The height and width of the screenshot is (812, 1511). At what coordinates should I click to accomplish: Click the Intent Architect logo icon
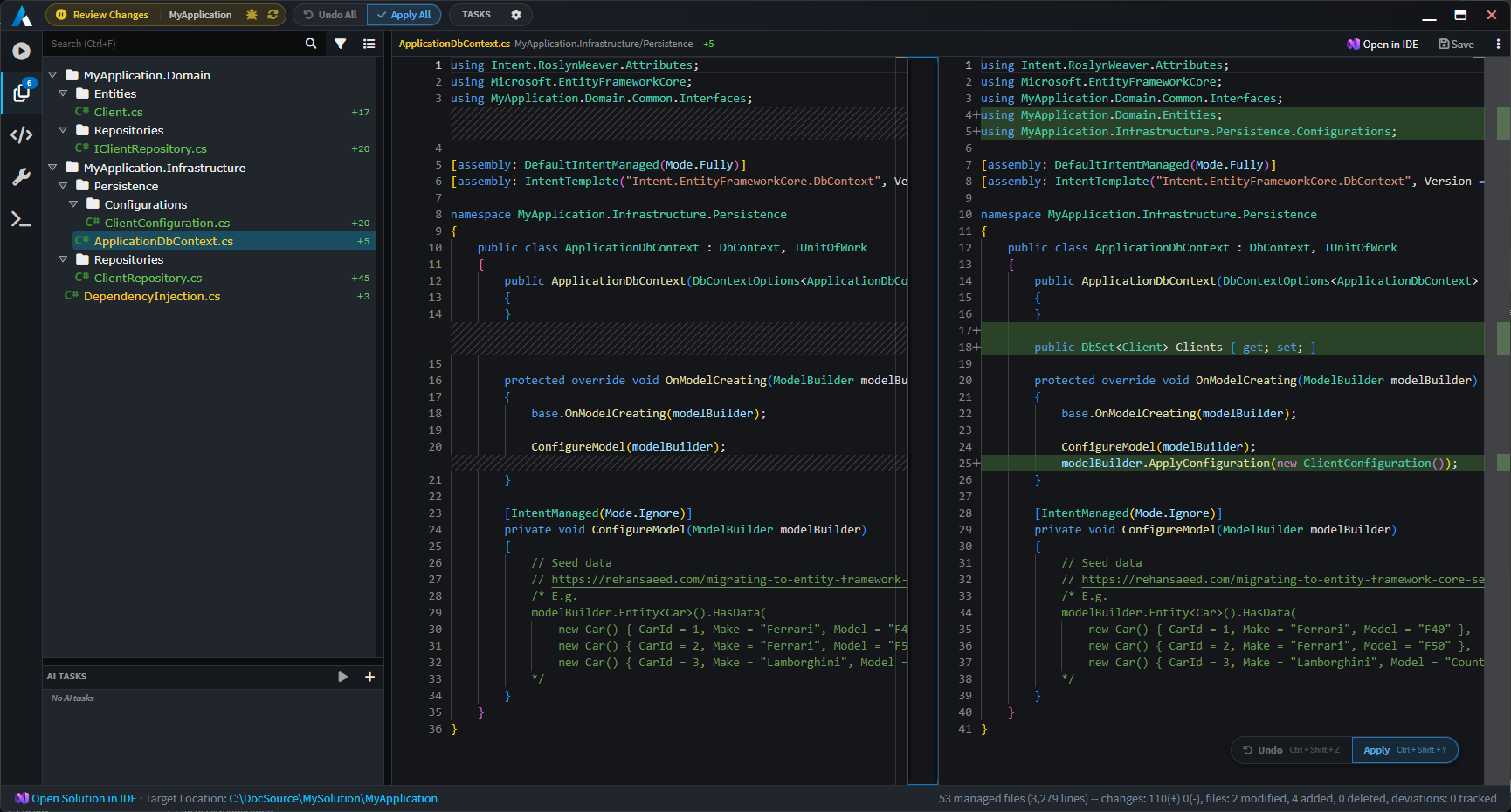click(22, 16)
